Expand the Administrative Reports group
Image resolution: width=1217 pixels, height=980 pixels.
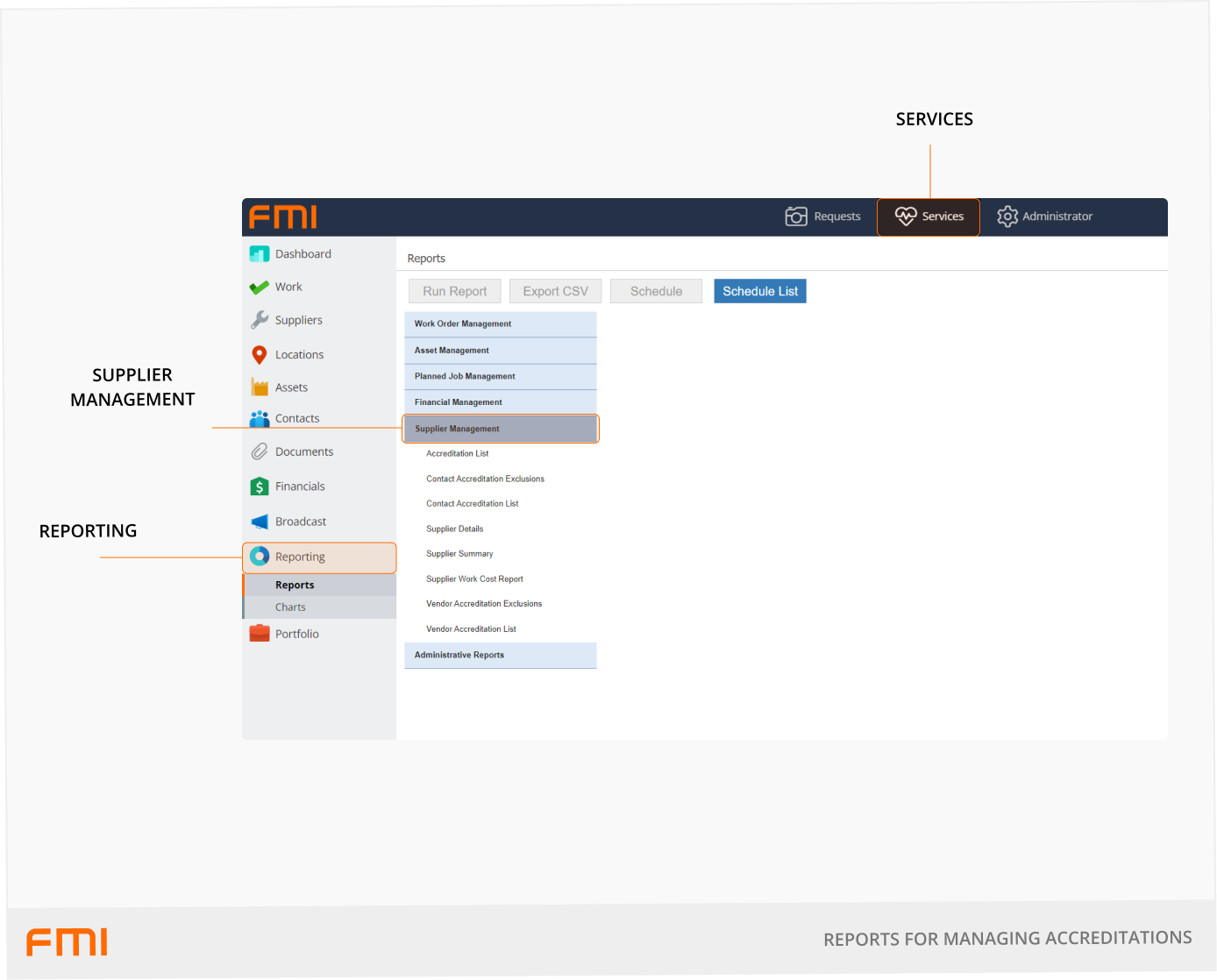[x=500, y=656]
